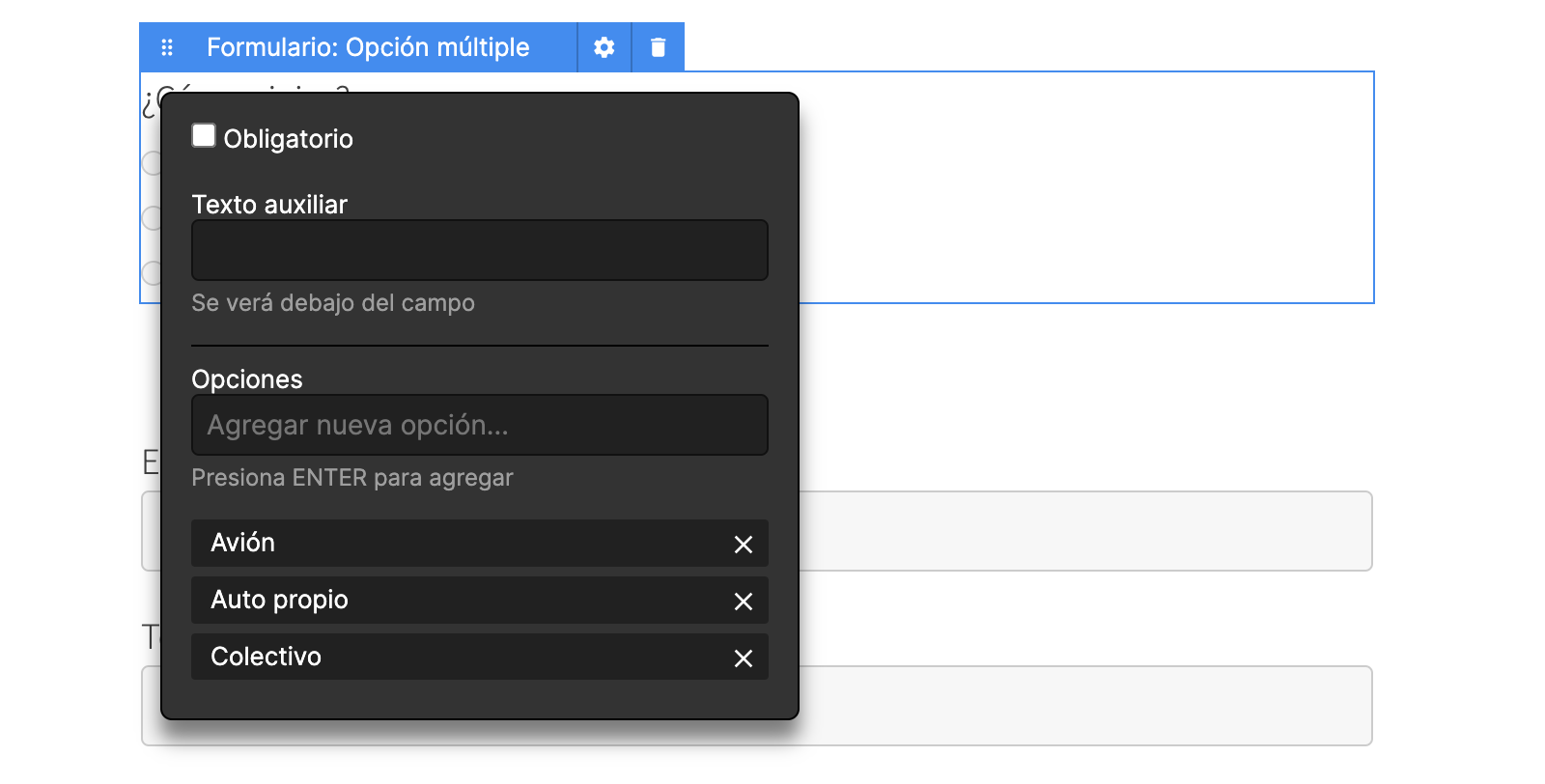Select the Auto propio option row
The width and height of the screenshot is (1545, 784).
[480, 600]
